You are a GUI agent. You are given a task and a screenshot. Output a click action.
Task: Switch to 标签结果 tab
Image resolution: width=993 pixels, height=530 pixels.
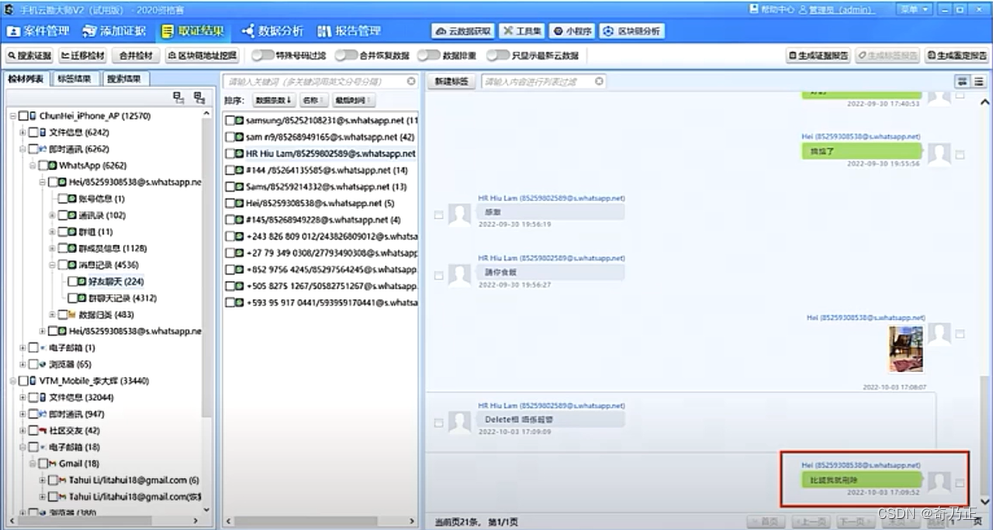(x=75, y=79)
